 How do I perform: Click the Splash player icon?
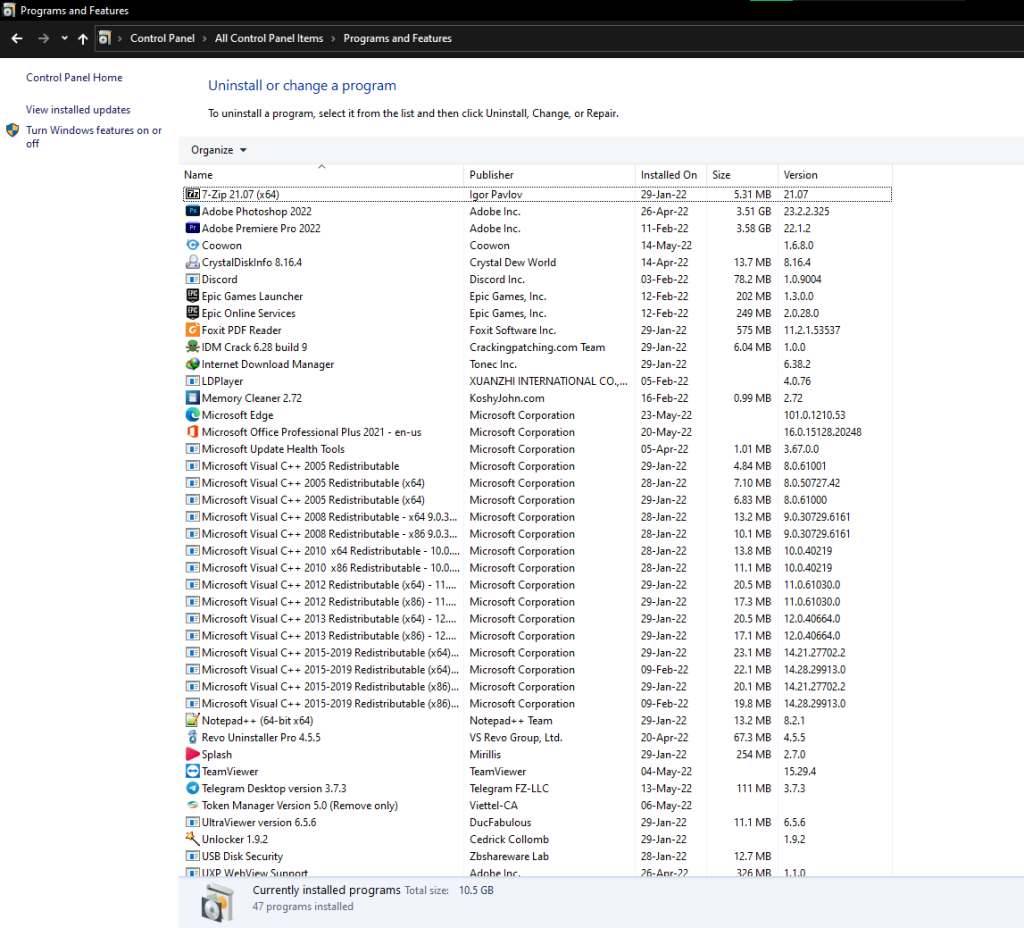pyautogui.click(x=192, y=754)
